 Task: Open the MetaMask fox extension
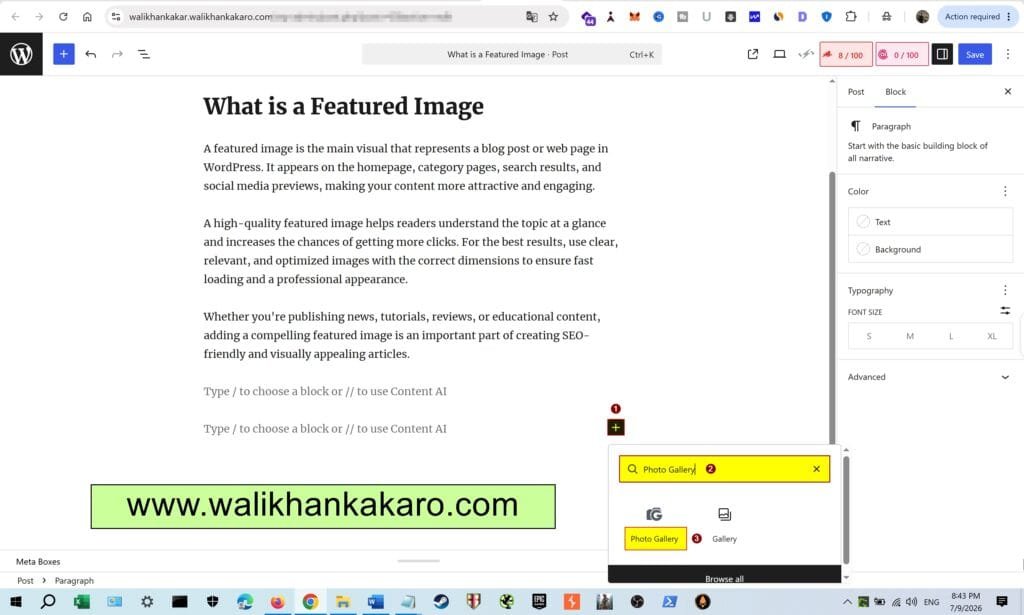point(634,16)
